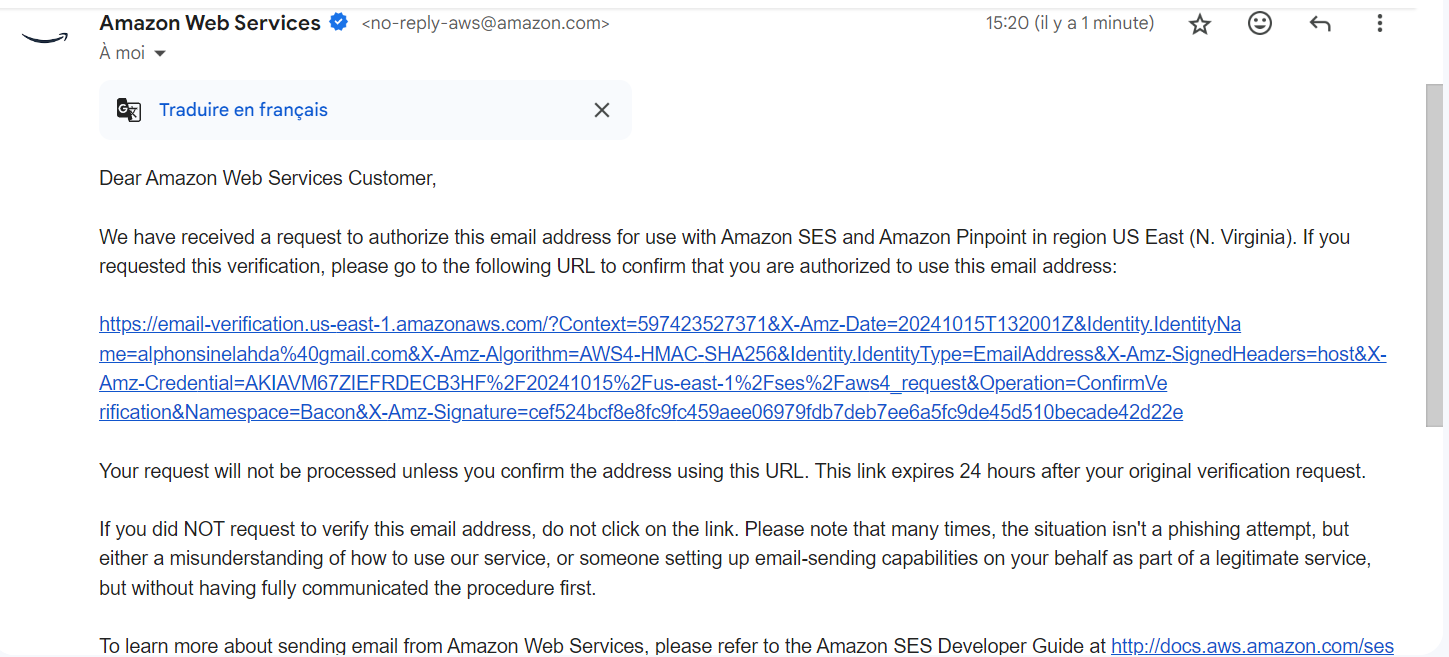Click the À moi recipient label
Image resolution: width=1449 pixels, height=657 pixels.
pyautogui.click(x=122, y=53)
